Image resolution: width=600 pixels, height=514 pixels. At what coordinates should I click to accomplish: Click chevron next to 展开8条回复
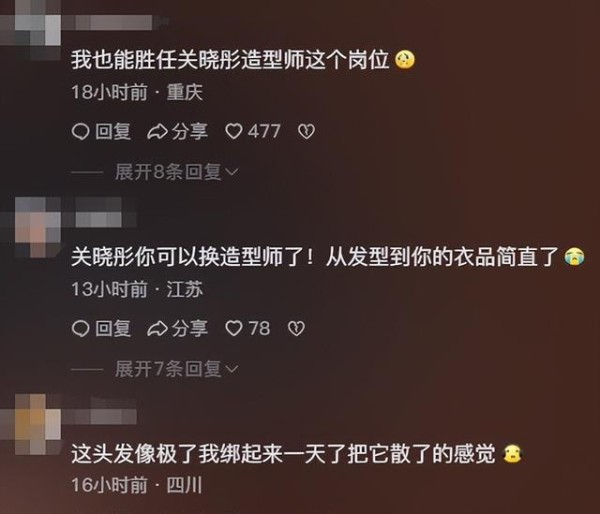click(232, 173)
